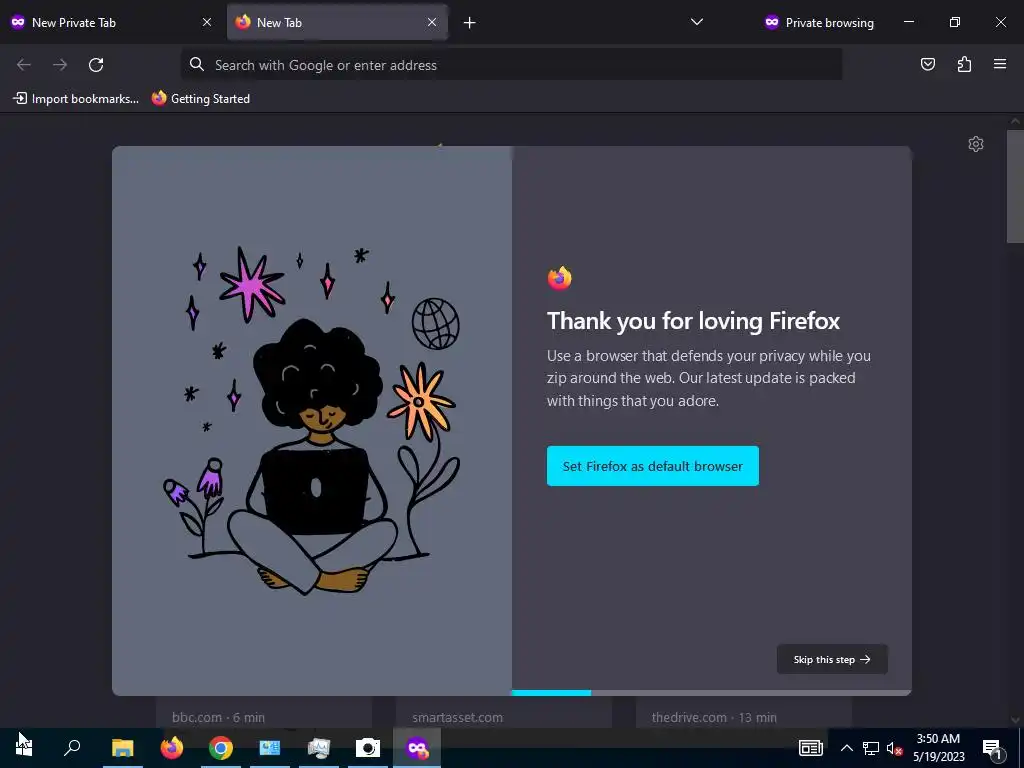Click the Firefox logo above the heading
The height and width of the screenshot is (768, 1024).
point(560,278)
